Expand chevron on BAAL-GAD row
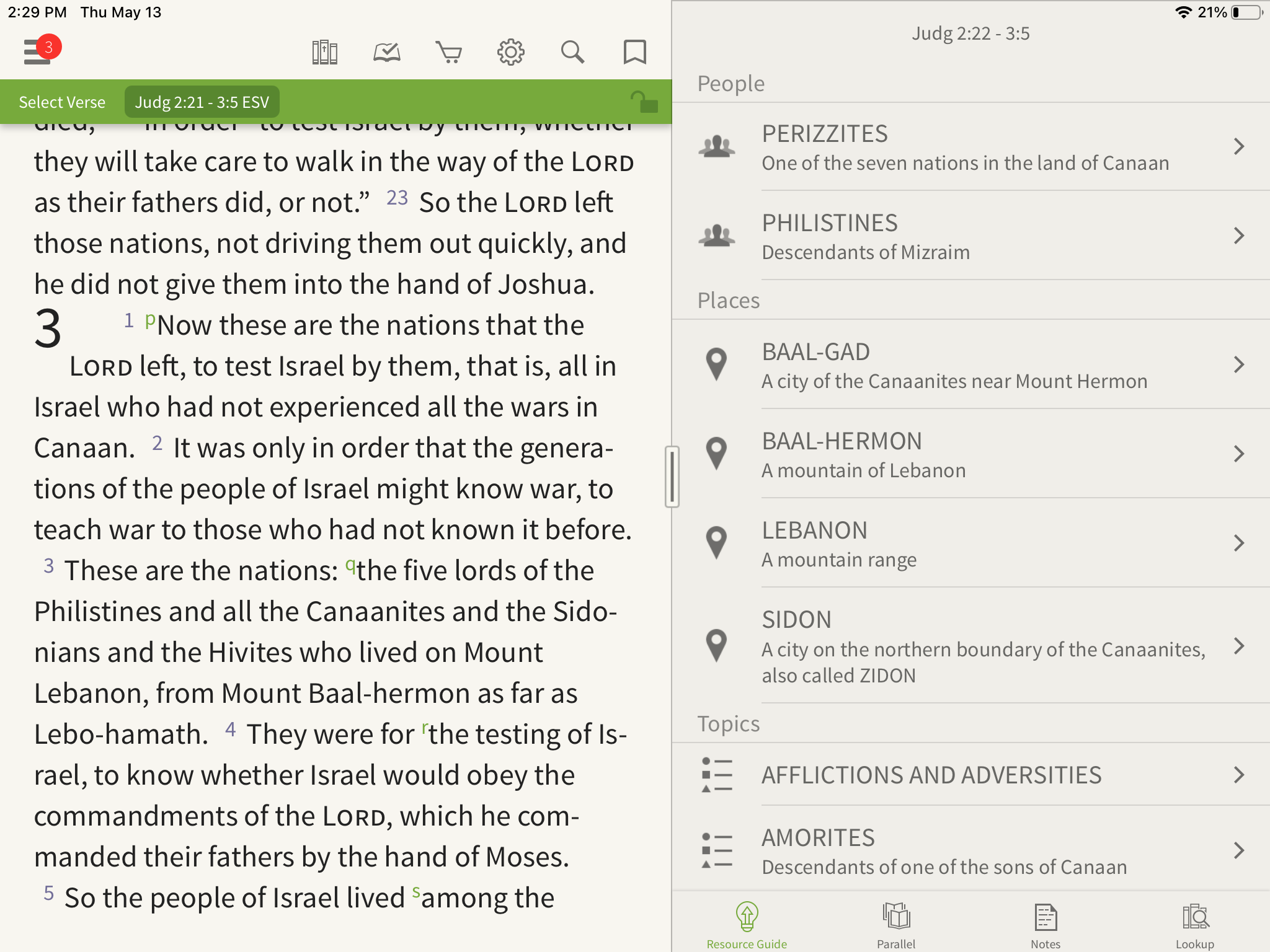The height and width of the screenshot is (952, 1270). (x=1239, y=365)
